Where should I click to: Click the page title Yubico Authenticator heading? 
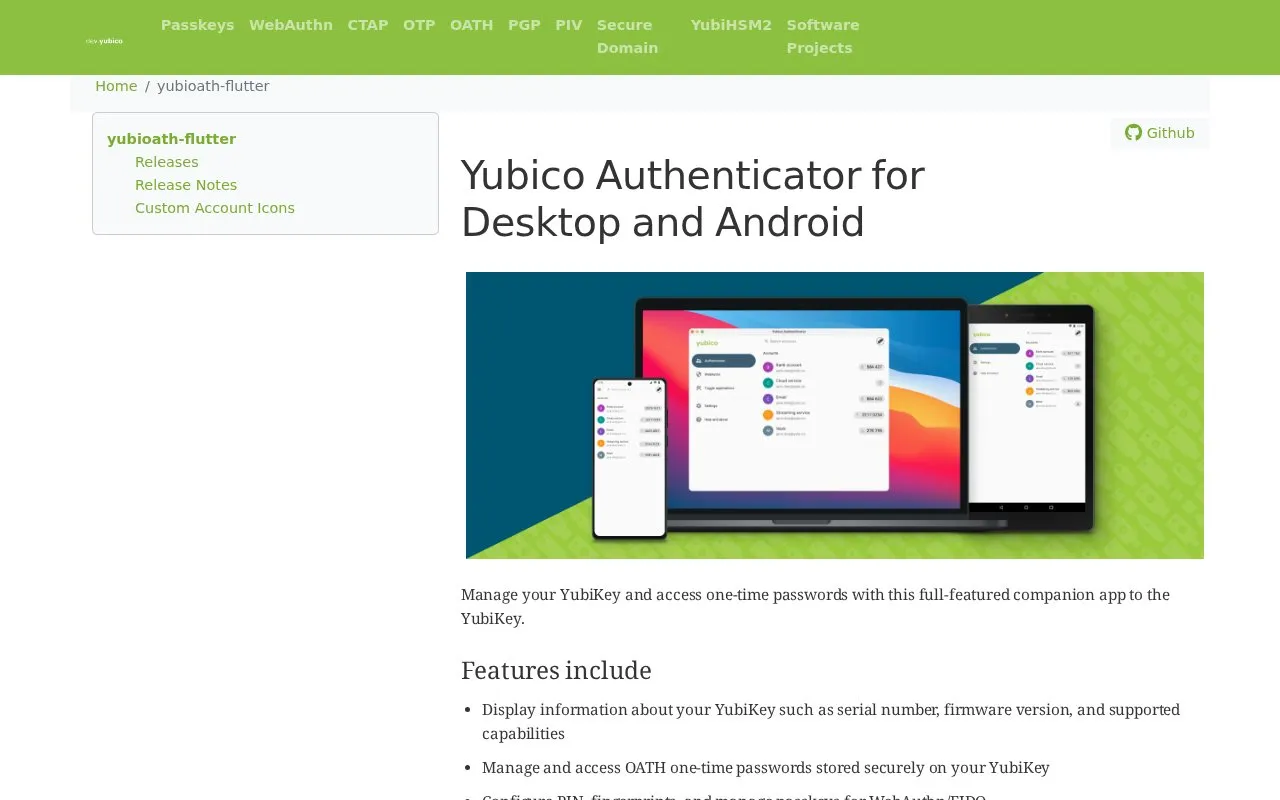coord(692,199)
